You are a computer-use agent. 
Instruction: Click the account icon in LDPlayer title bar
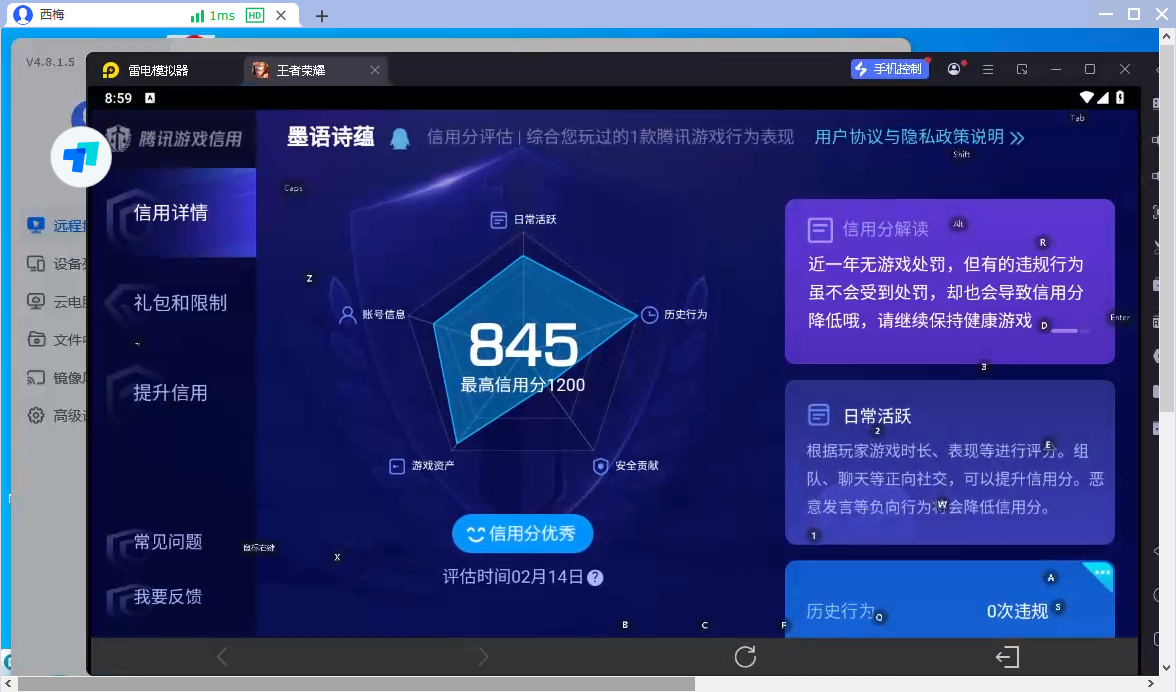tap(953, 68)
